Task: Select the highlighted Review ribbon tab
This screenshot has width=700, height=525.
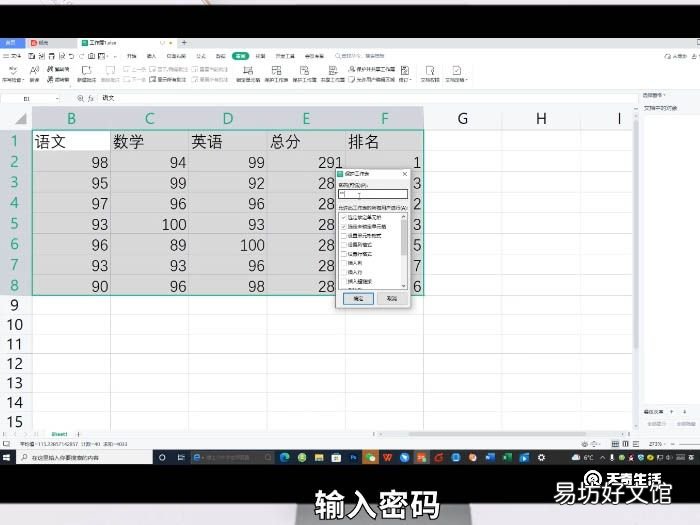Action: [240, 56]
